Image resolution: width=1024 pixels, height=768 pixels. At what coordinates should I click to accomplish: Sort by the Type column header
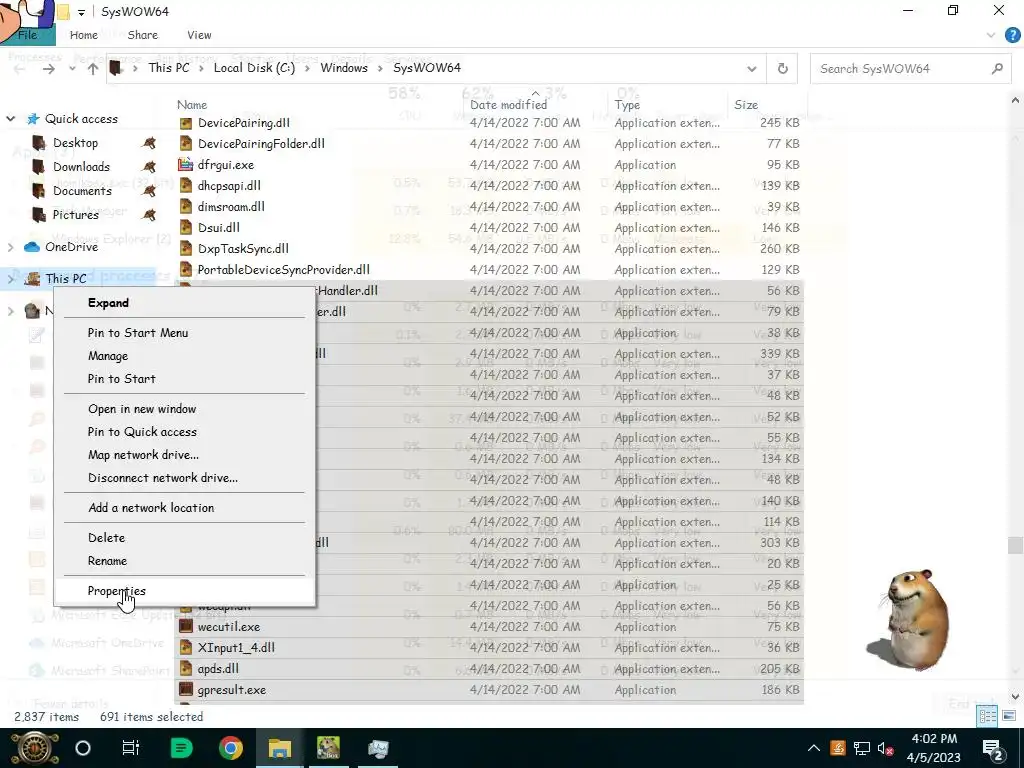click(x=627, y=104)
